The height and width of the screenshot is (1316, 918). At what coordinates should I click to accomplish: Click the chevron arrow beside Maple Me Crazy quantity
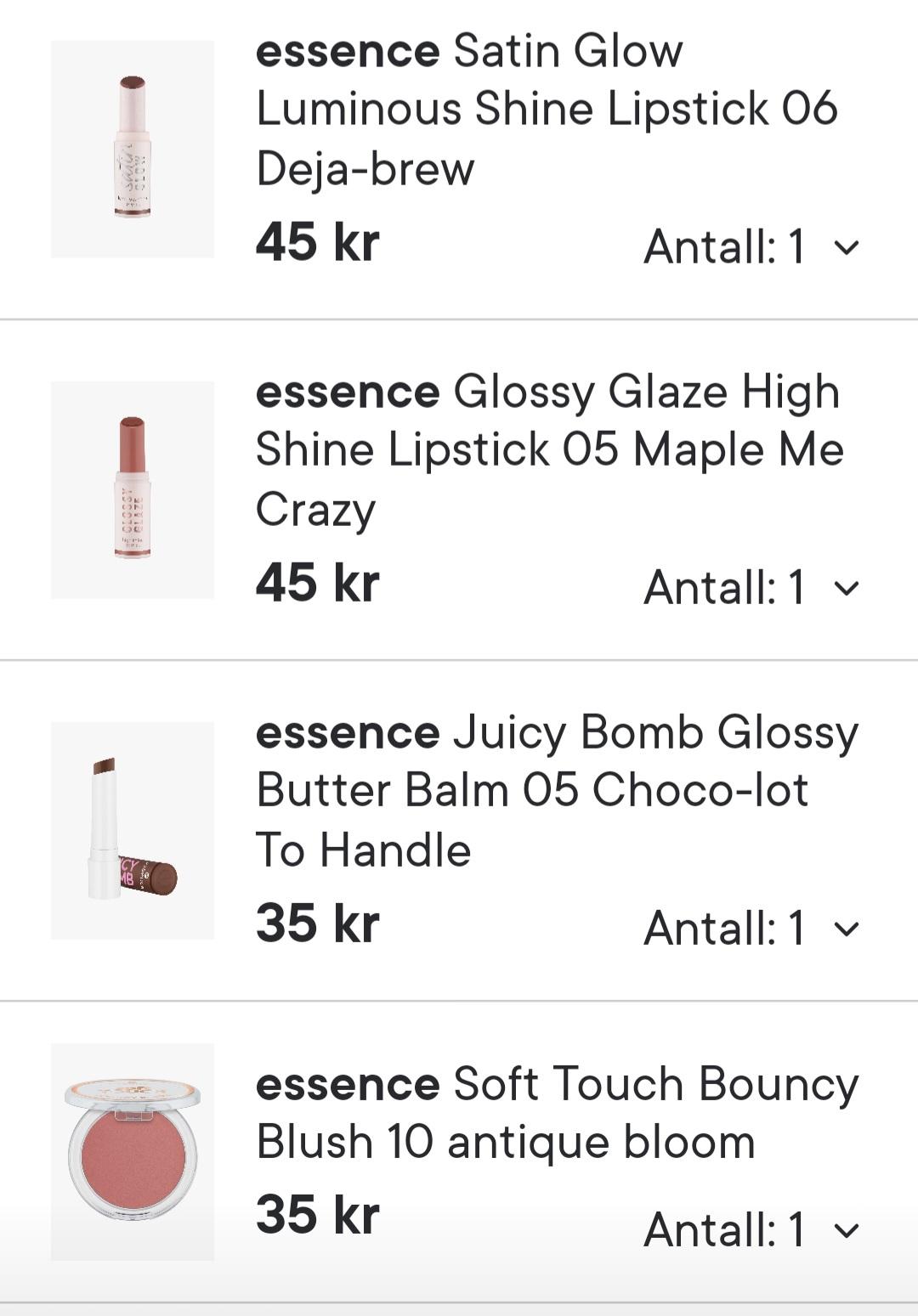coord(847,588)
